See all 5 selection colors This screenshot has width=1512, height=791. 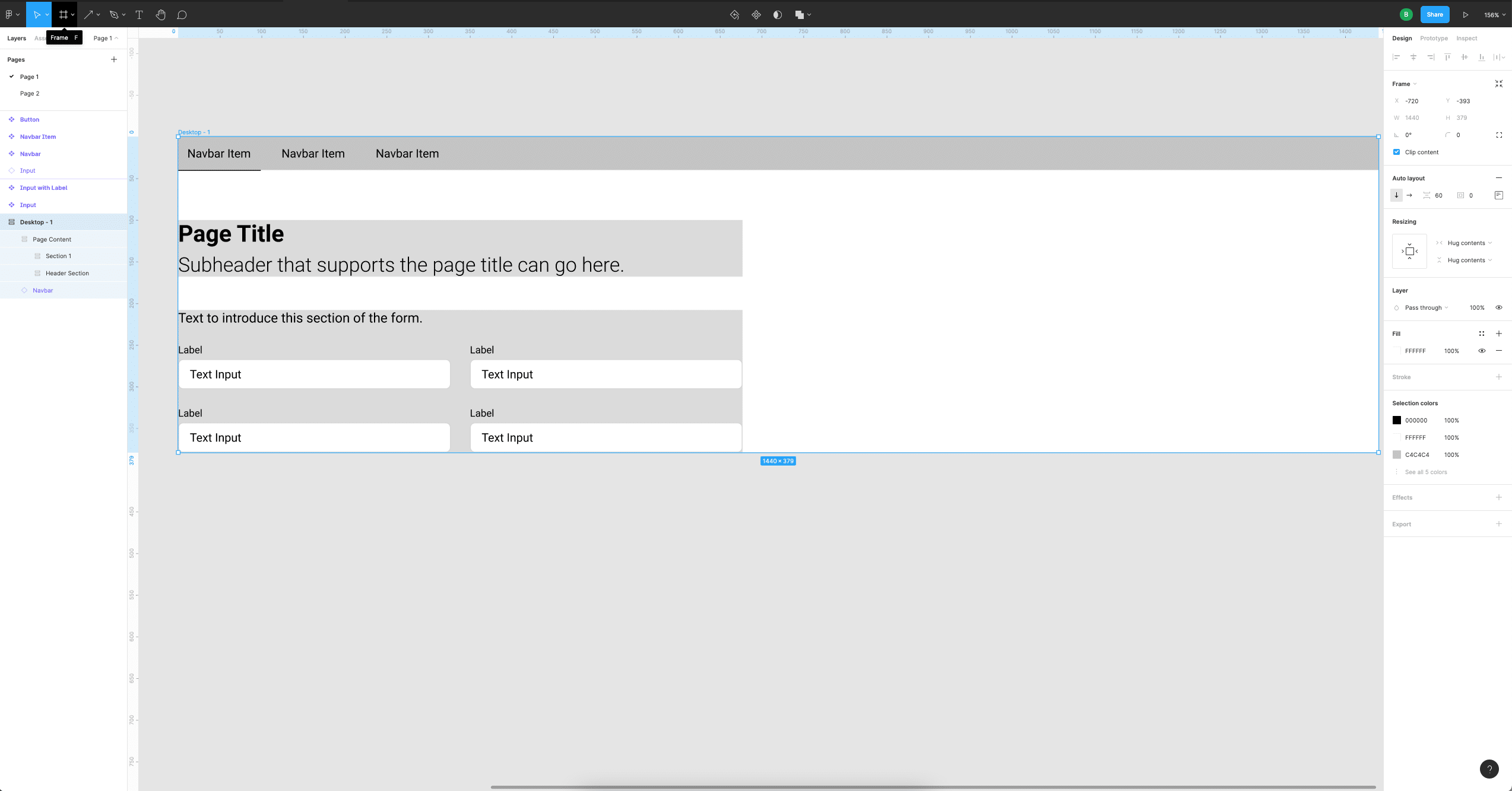(x=1427, y=472)
